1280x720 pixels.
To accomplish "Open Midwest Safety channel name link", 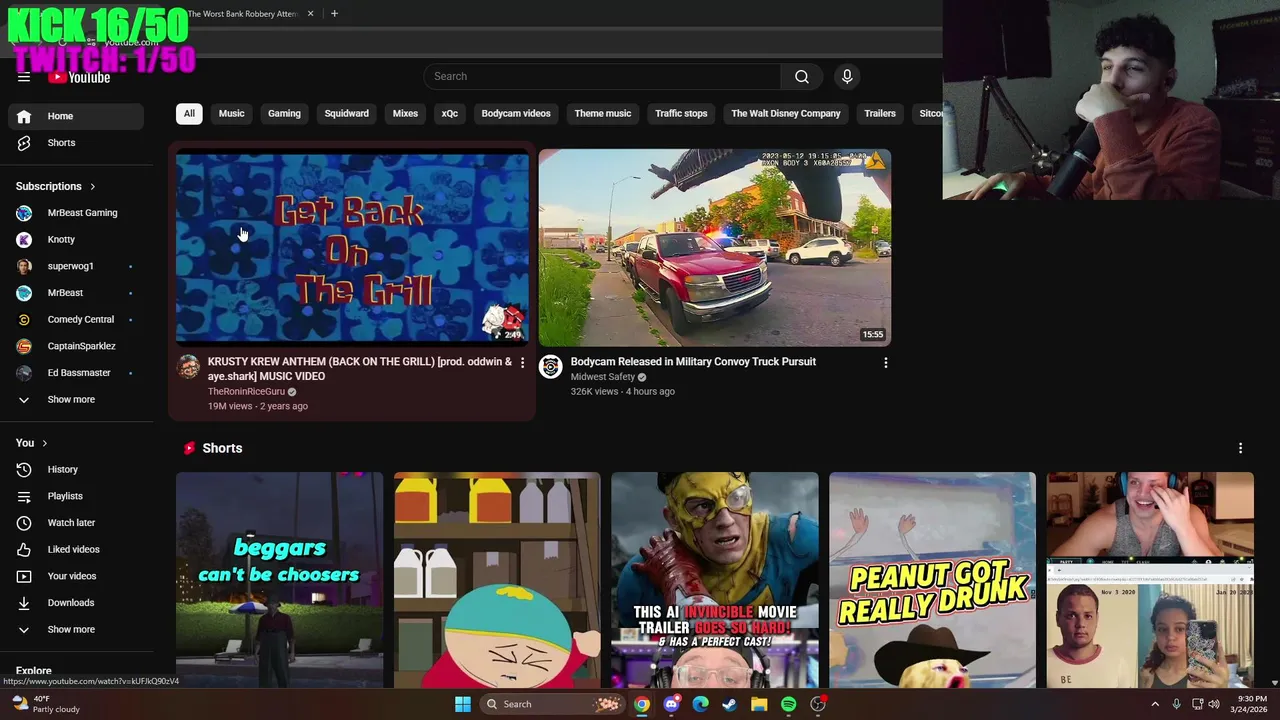I will coord(603,377).
